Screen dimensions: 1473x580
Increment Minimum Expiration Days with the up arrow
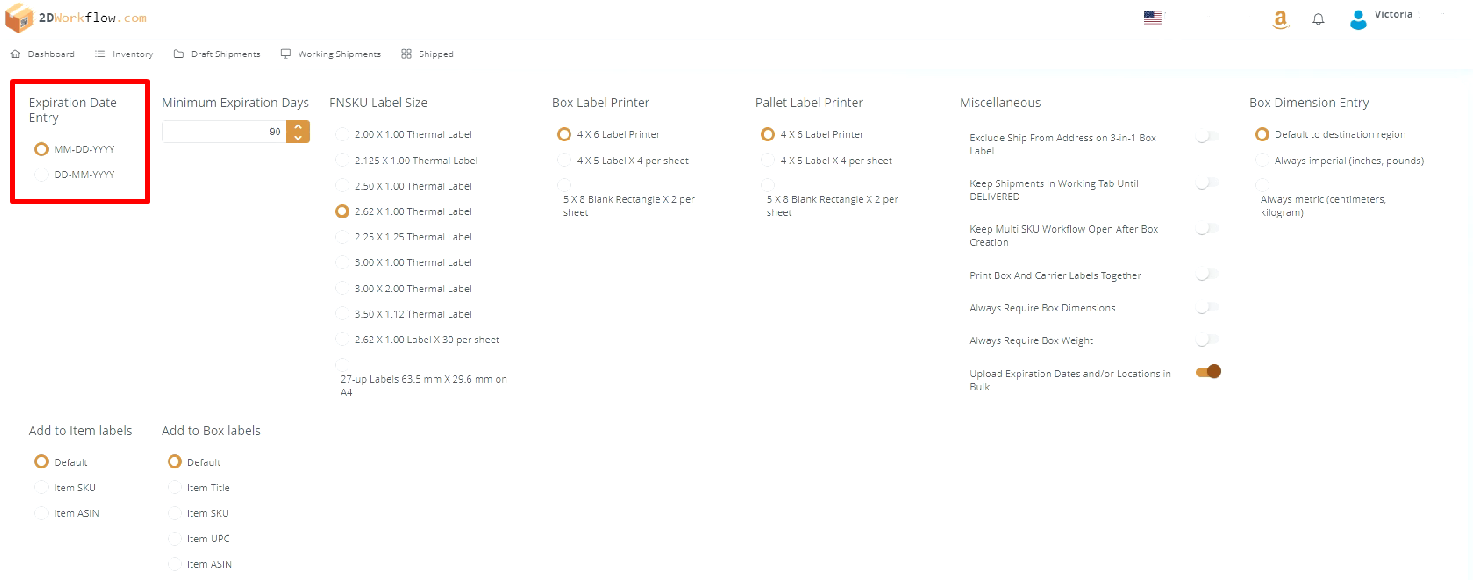pos(297,126)
